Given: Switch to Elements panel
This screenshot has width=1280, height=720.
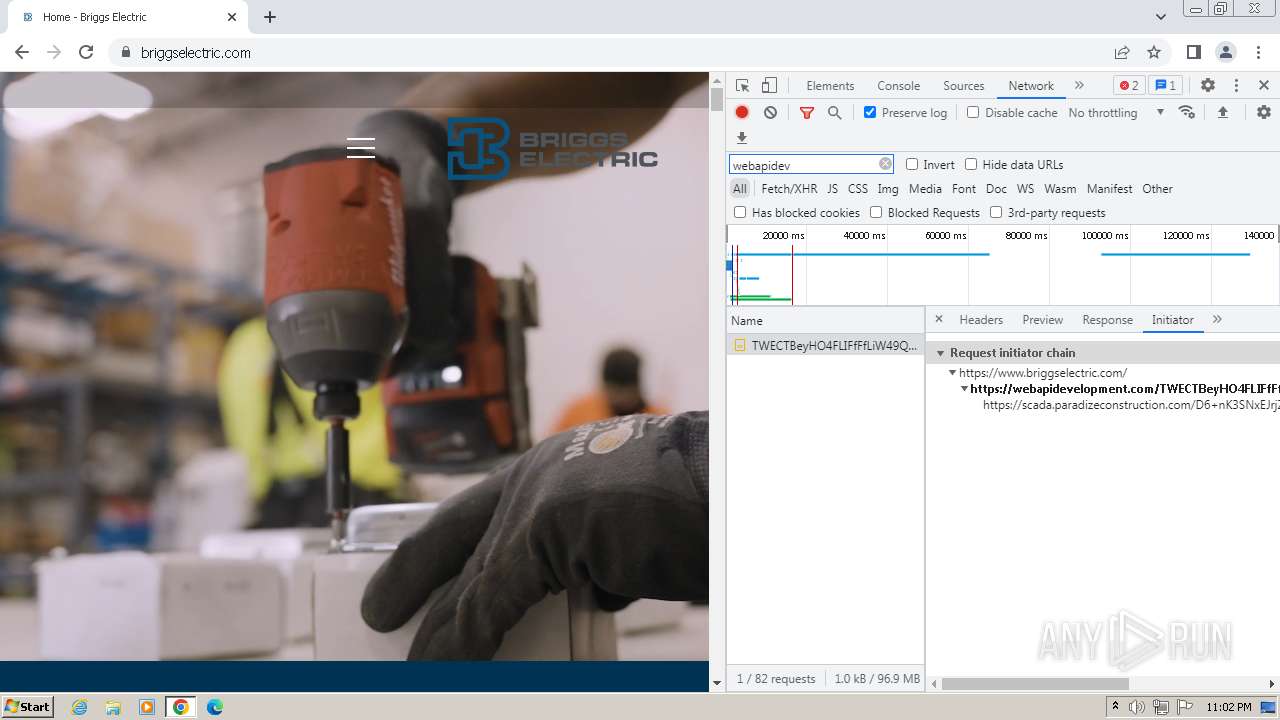Looking at the screenshot, I should 830,86.
